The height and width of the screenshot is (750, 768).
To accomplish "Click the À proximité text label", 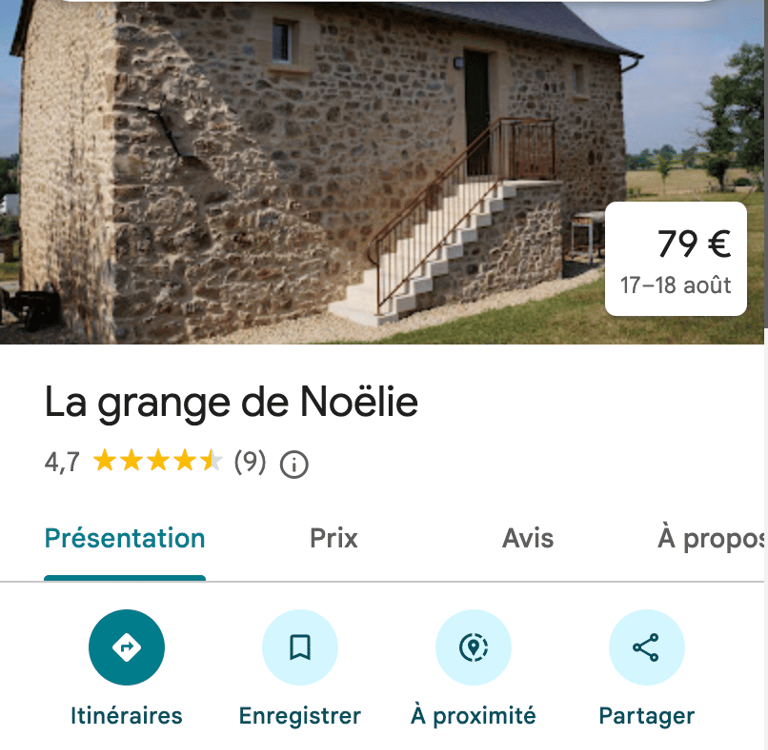I will coord(473,716).
